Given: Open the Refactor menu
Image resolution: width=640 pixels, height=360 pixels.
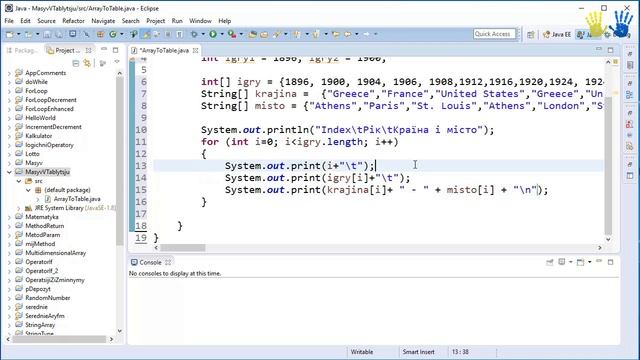Looking at the screenshot, I should pos(73,21).
